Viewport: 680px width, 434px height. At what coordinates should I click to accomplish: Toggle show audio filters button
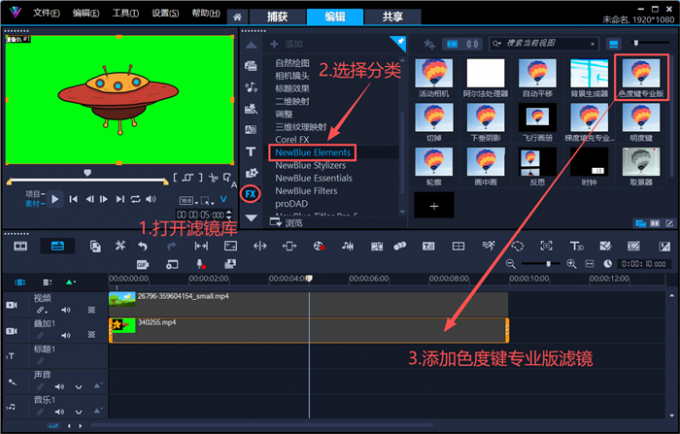[472, 44]
